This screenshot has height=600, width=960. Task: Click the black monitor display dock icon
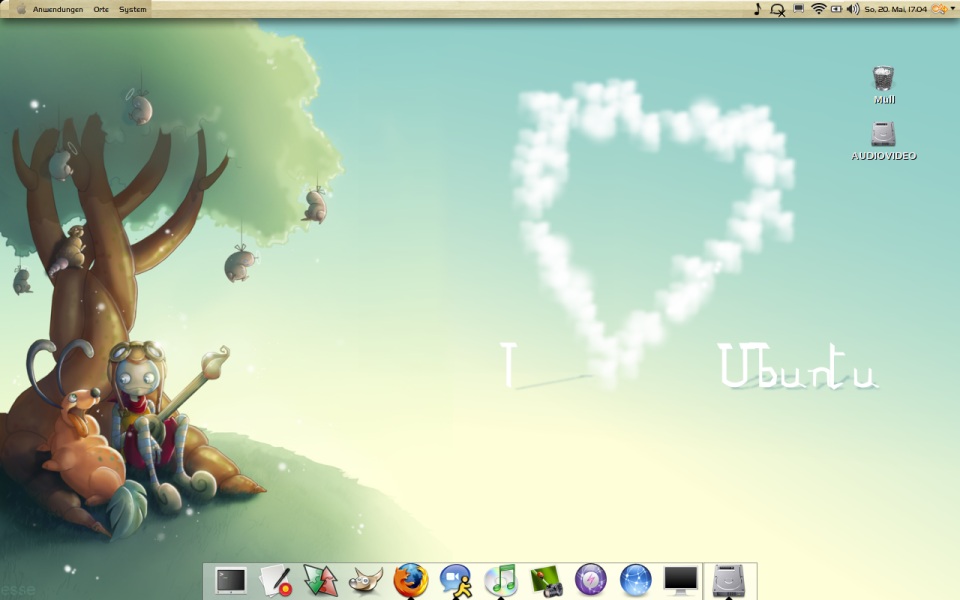click(x=681, y=580)
